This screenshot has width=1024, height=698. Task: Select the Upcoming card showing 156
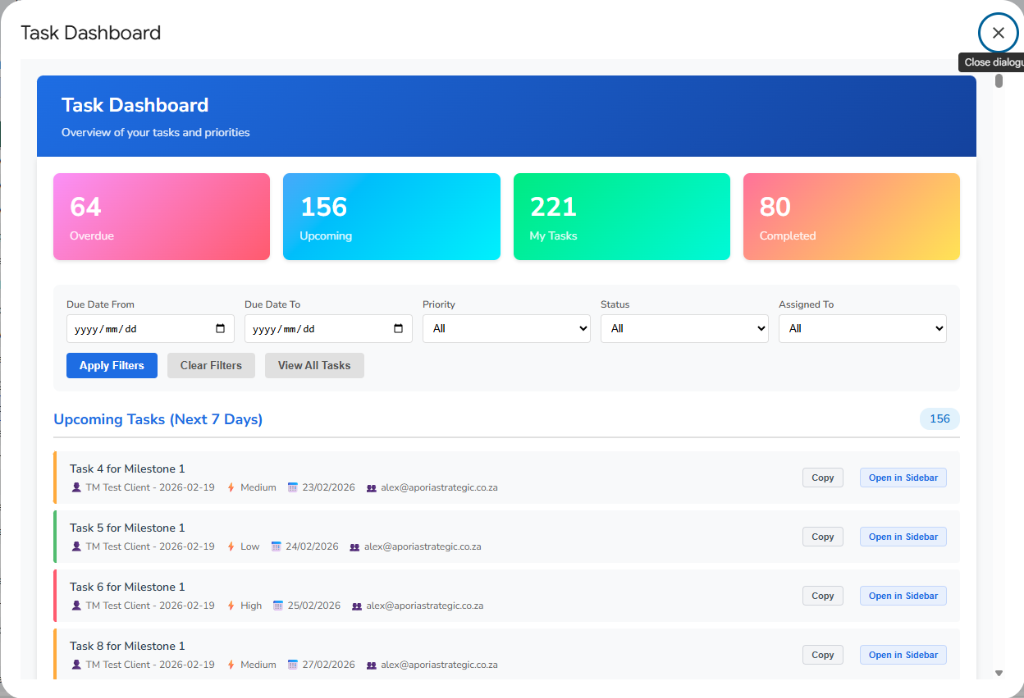[391, 216]
